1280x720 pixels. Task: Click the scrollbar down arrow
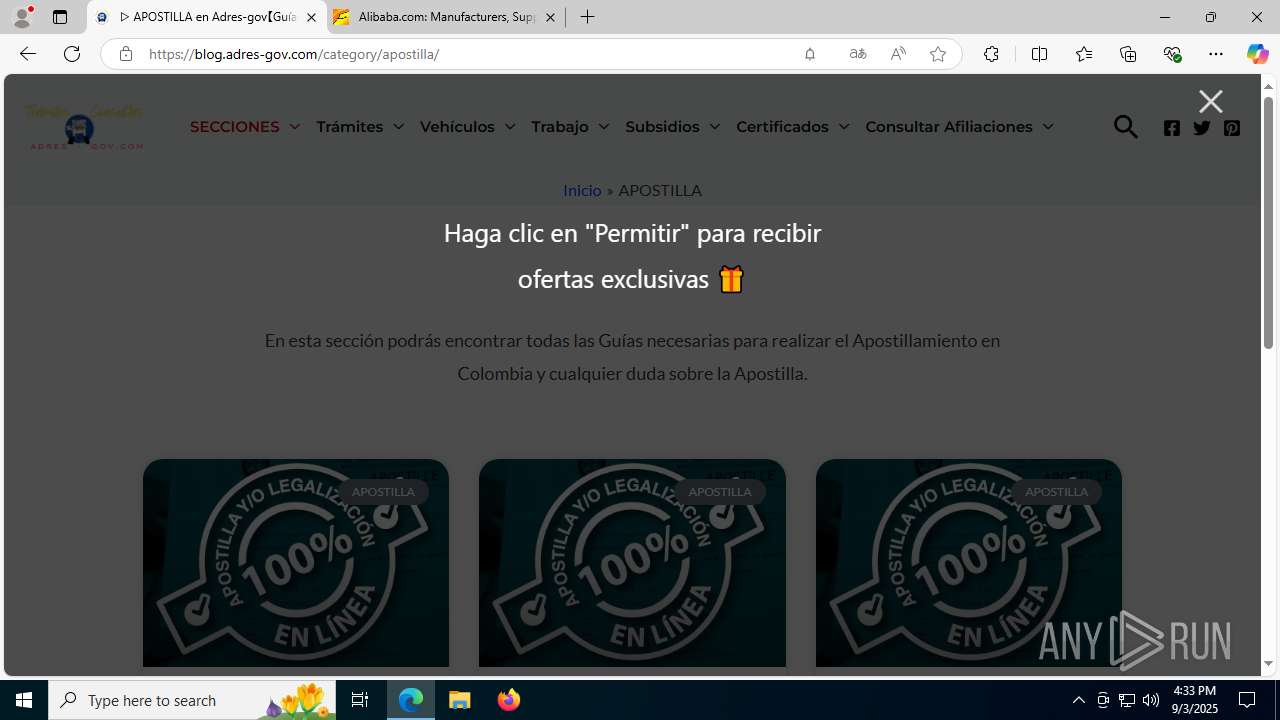[x=1268, y=664]
